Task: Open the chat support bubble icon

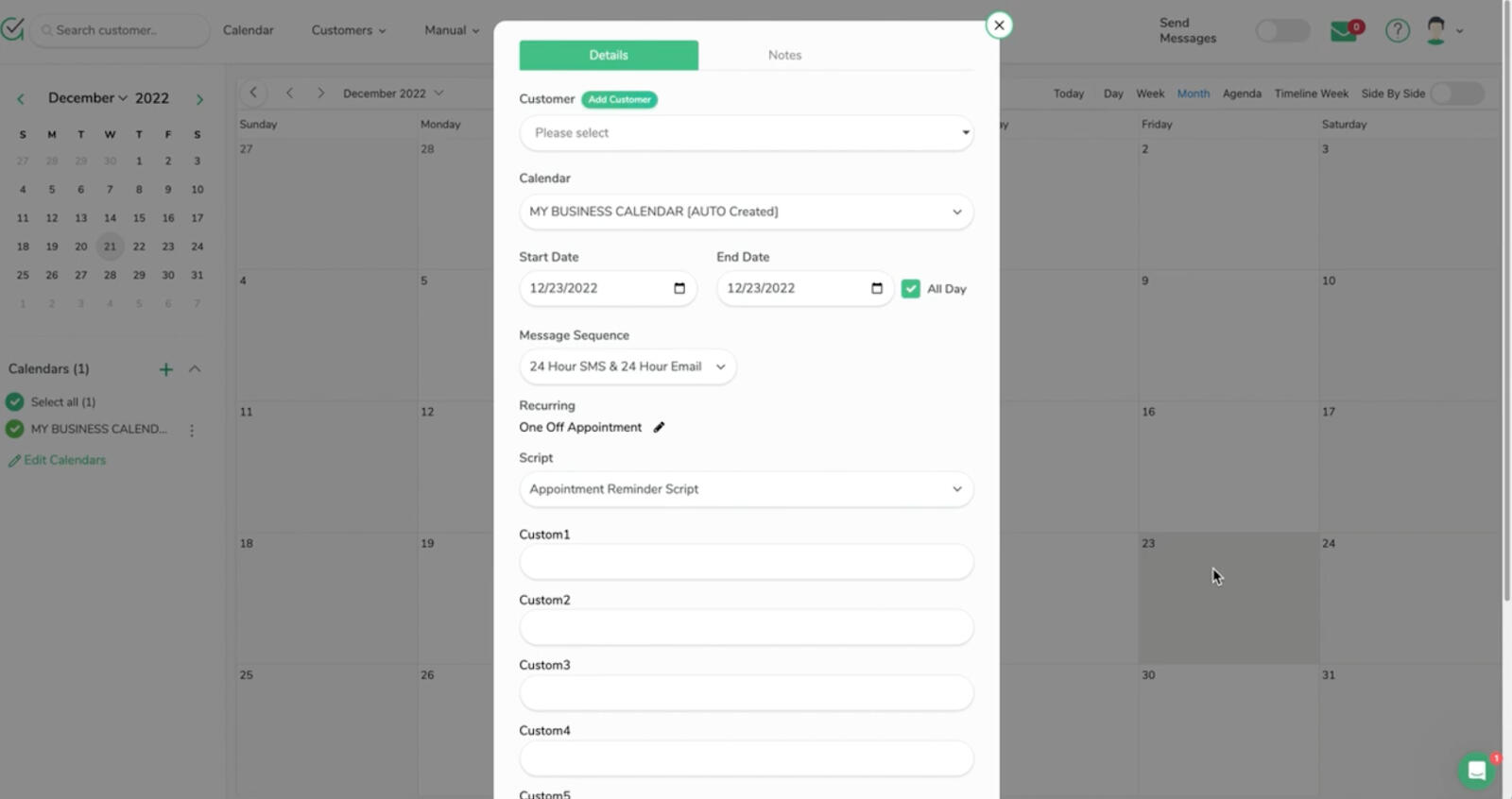Action: tap(1476, 771)
